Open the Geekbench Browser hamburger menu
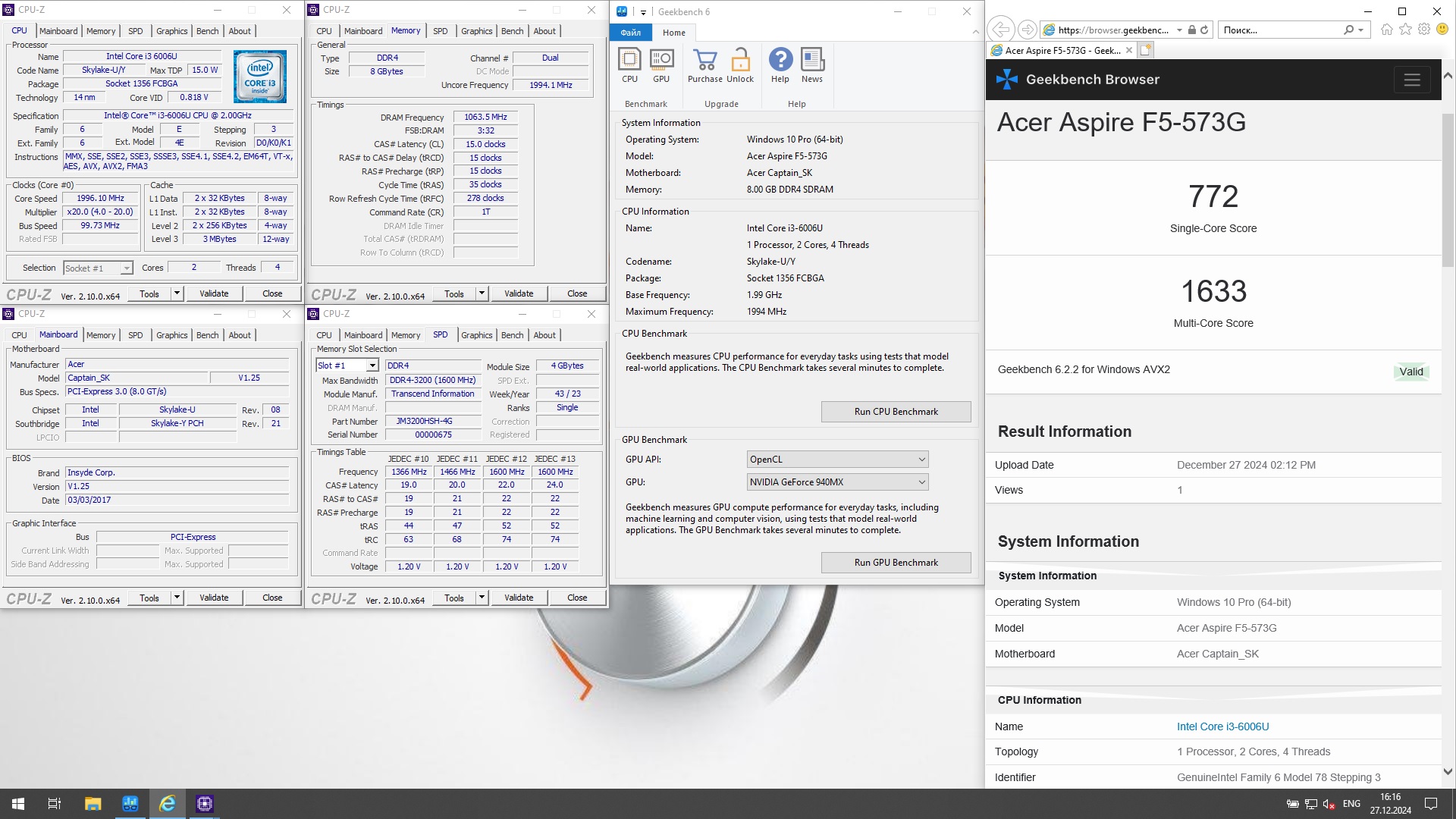1456x819 pixels. (x=1412, y=80)
